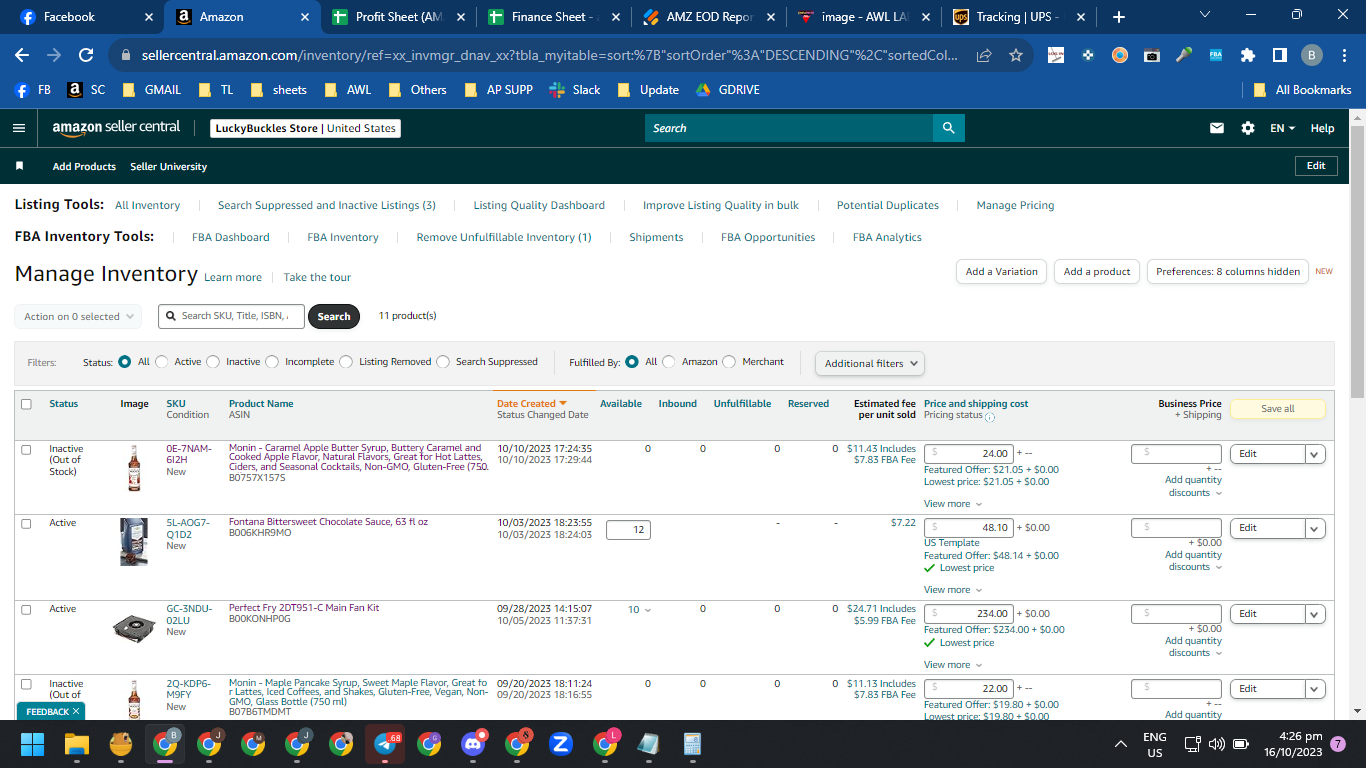
Task: Open the Edit dropdown arrow for Perfect Fry row
Action: [x=1315, y=614]
